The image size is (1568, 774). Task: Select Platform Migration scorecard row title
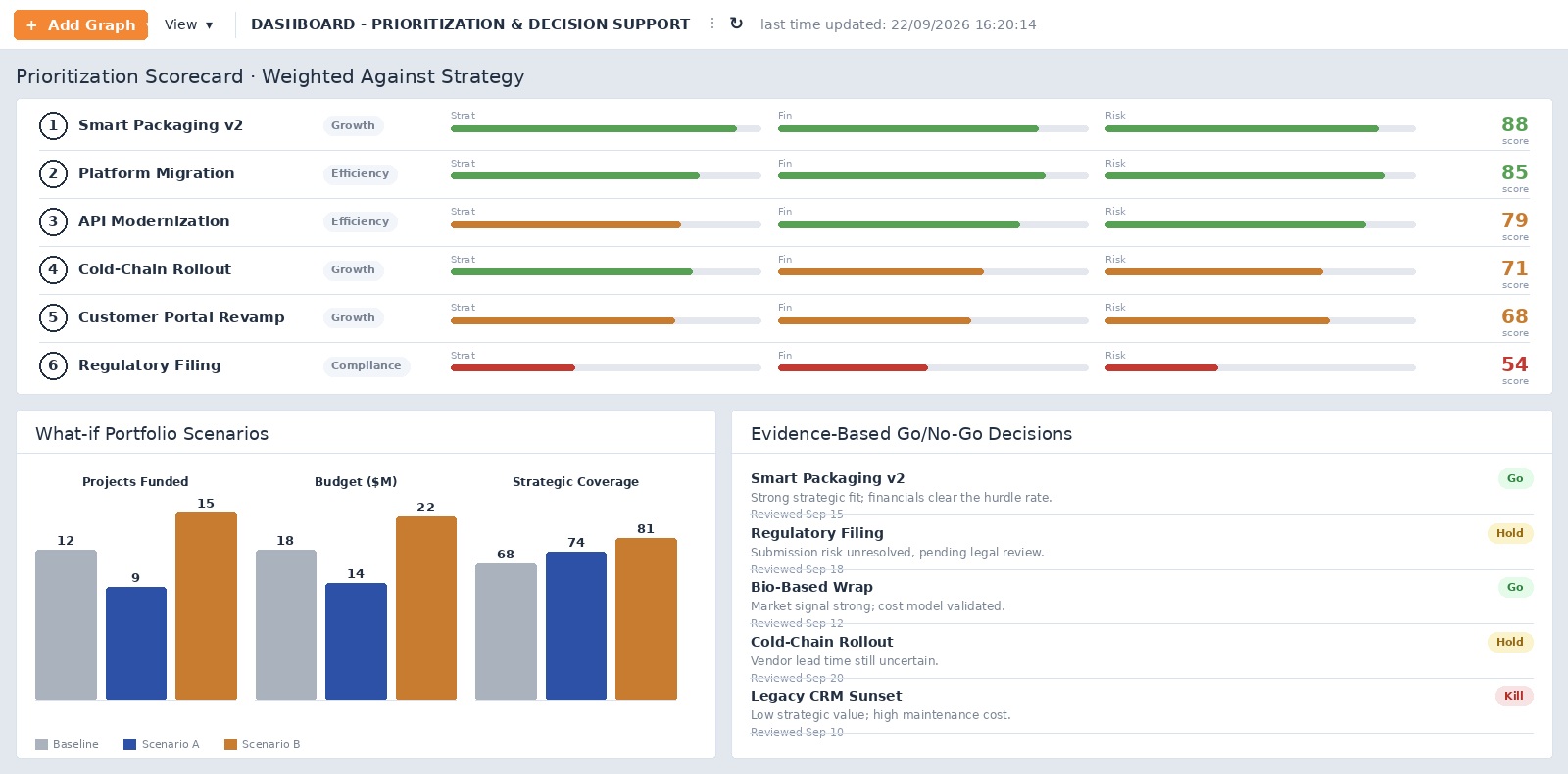tap(157, 173)
